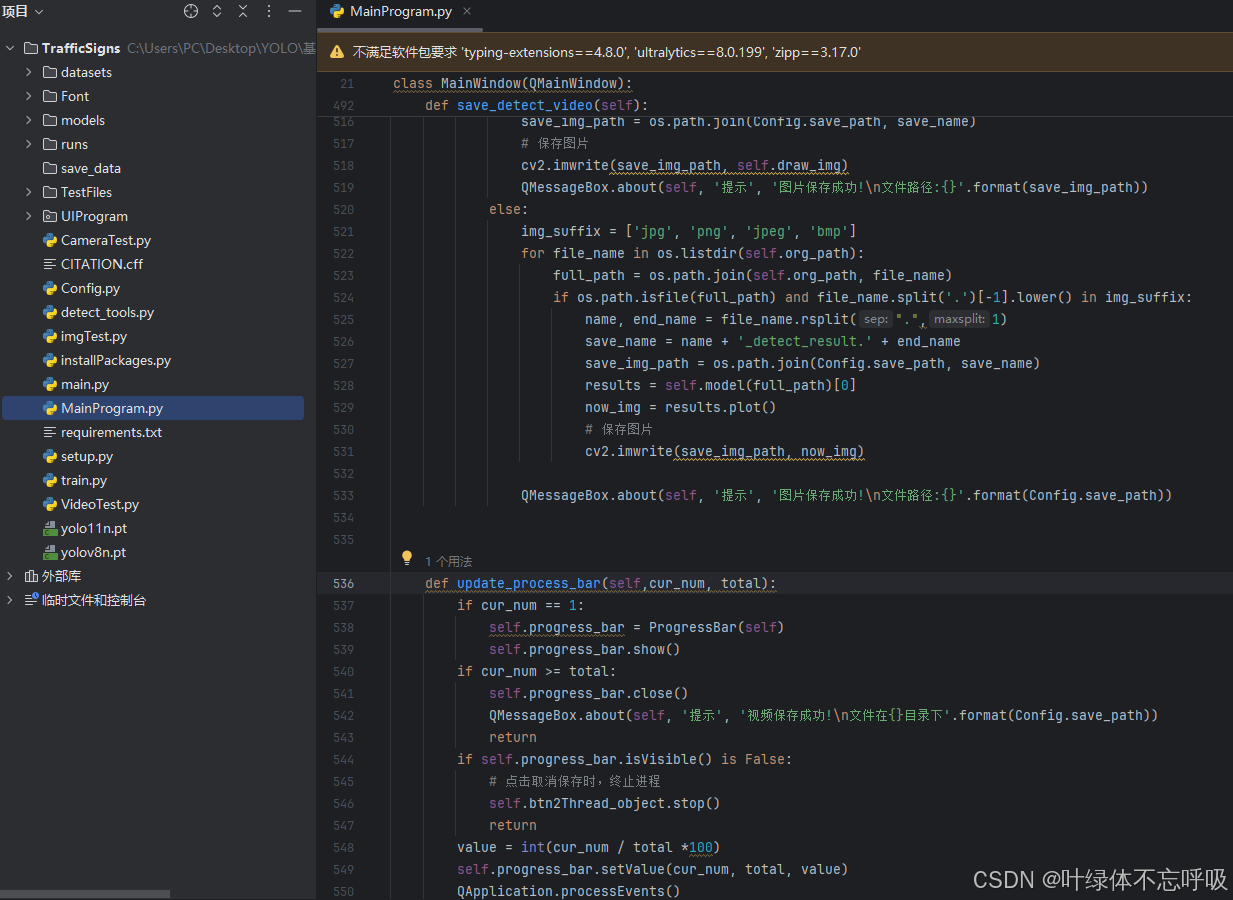Collapse all project tree items icon
1233x900 pixels.
(x=243, y=11)
